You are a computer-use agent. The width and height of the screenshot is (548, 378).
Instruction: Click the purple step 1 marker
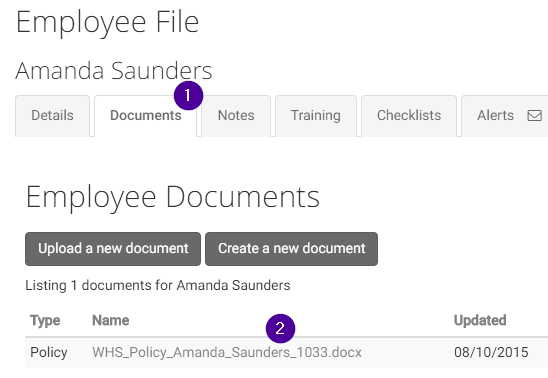point(188,95)
